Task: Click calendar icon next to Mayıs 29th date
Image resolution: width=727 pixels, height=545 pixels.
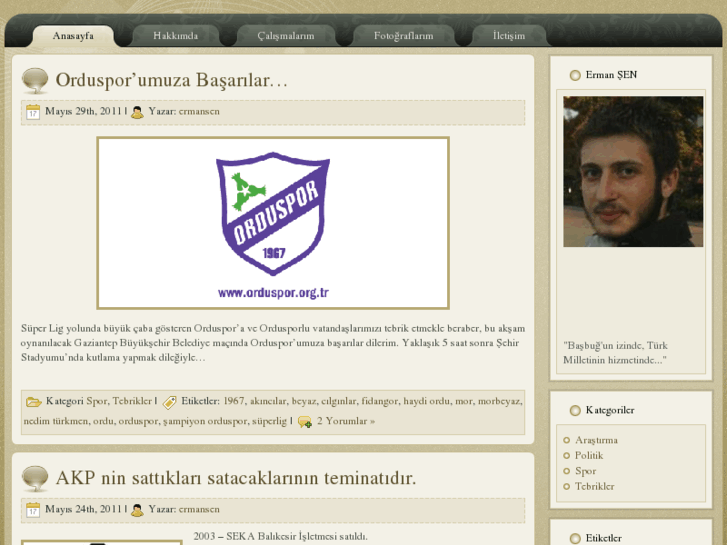Action: tap(33, 112)
